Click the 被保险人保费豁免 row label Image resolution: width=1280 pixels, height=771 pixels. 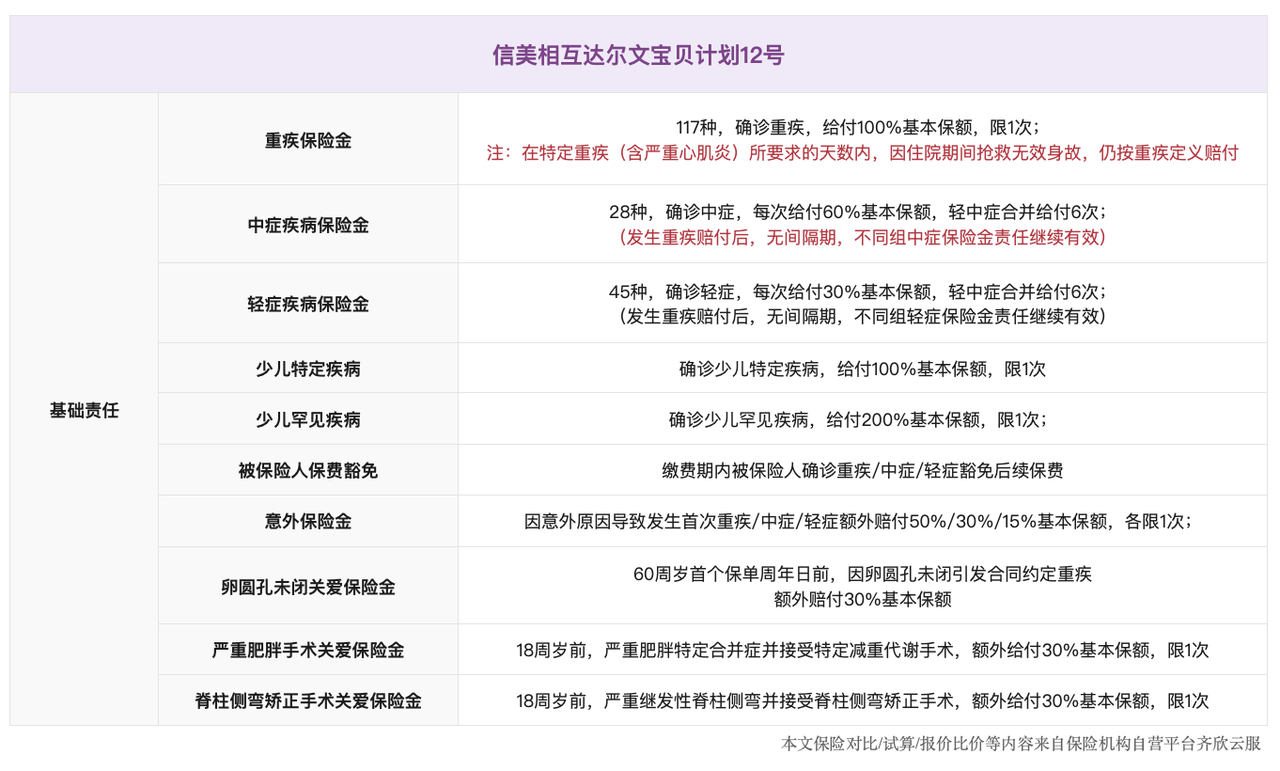click(308, 470)
